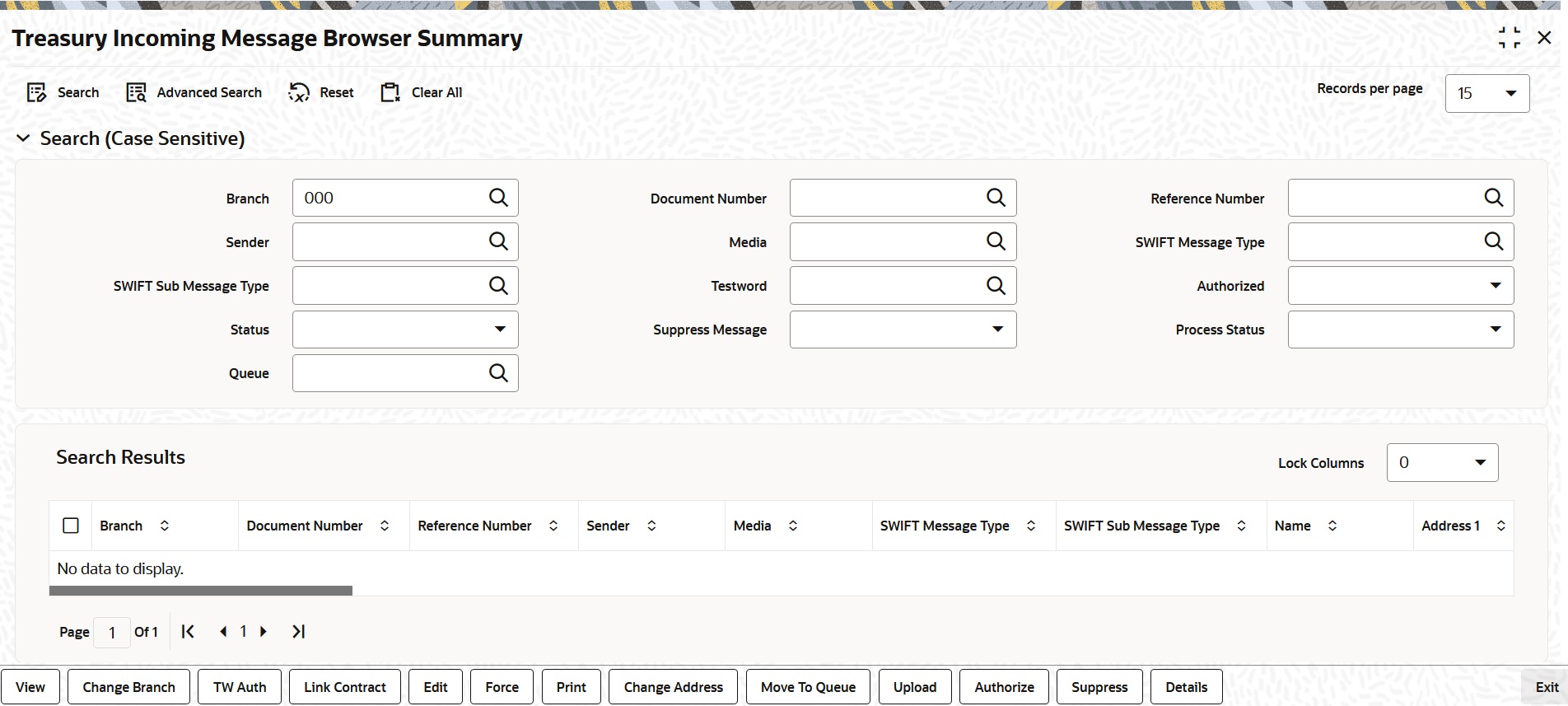Open lookup for Branch field
This screenshot has height=706, width=1568.
(498, 198)
